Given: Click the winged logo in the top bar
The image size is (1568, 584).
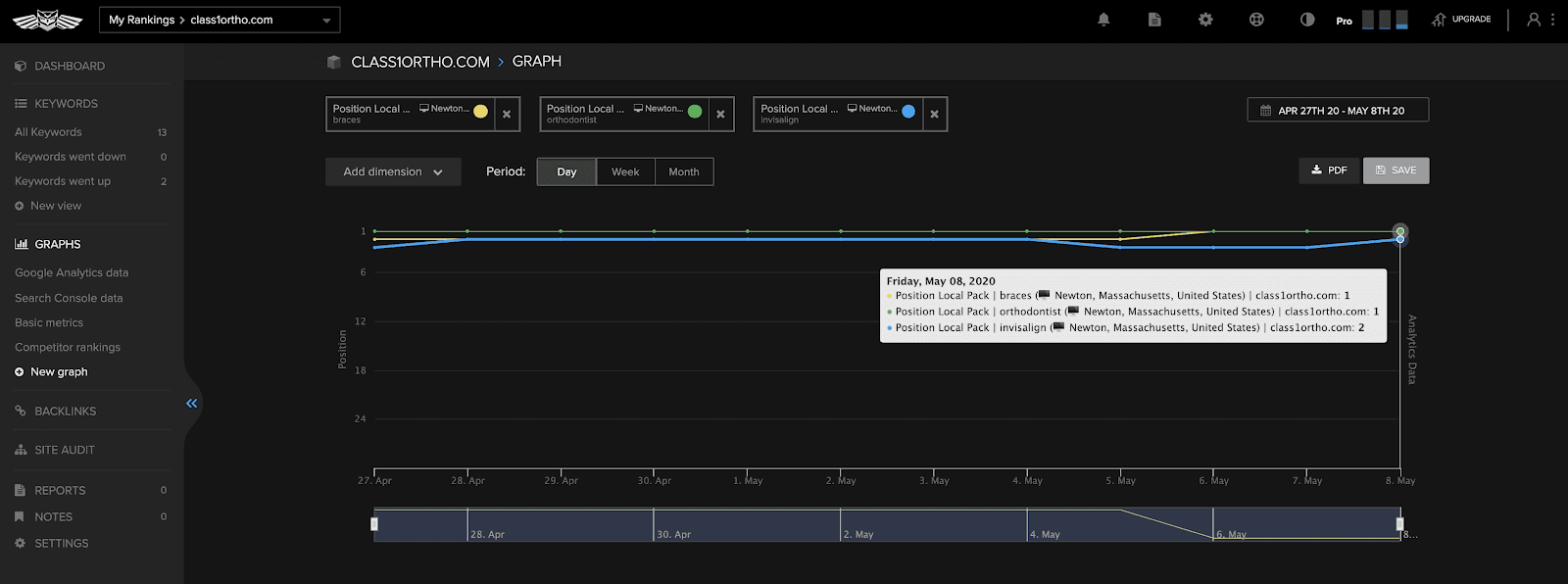Looking at the screenshot, I should (47, 20).
